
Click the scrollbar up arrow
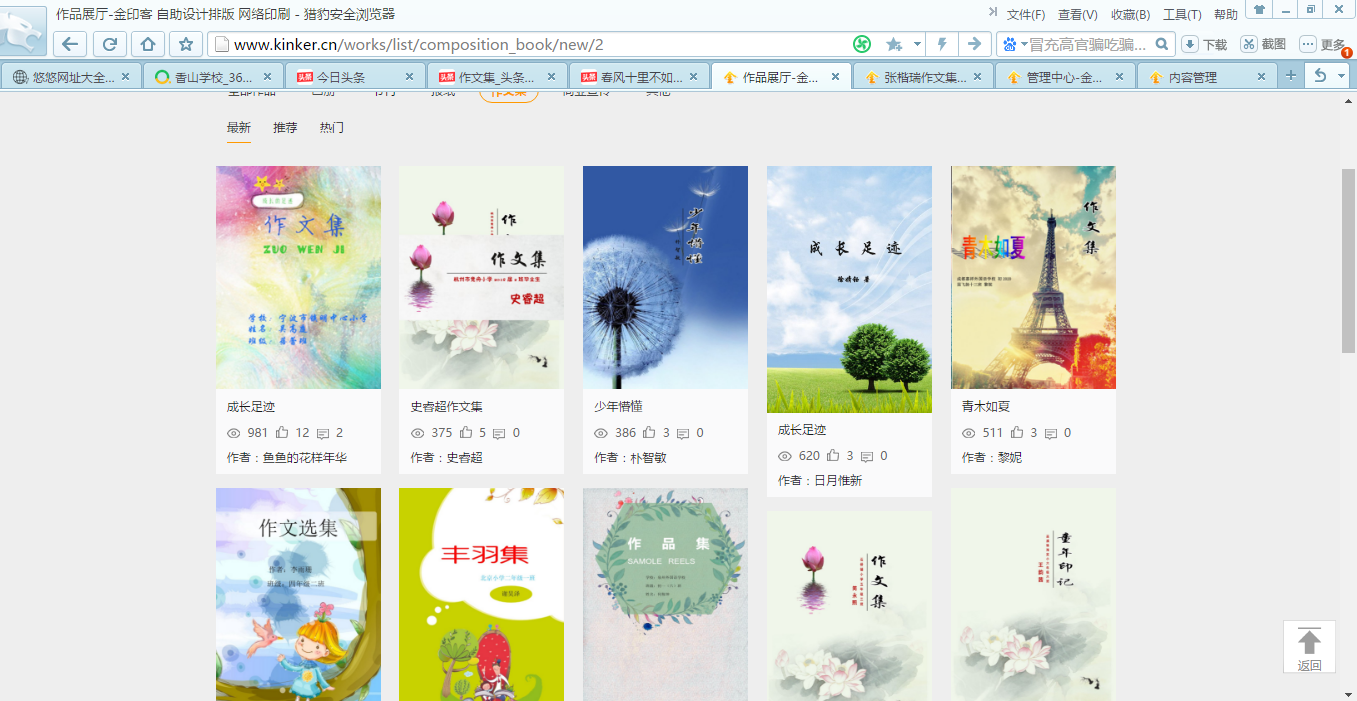pyautogui.click(x=1348, y=99)
